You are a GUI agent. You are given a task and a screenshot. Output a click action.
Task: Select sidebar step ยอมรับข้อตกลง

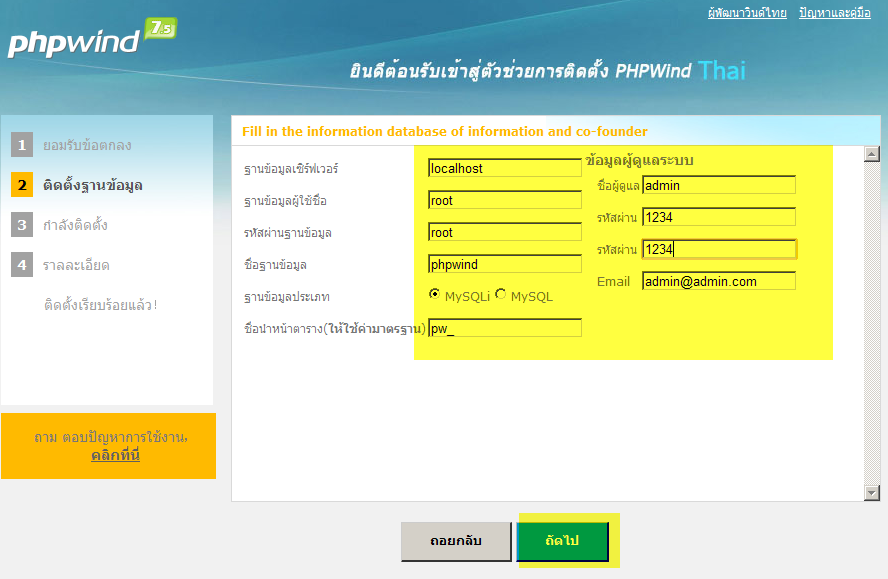pyautogui.click(x=87, y=145)
